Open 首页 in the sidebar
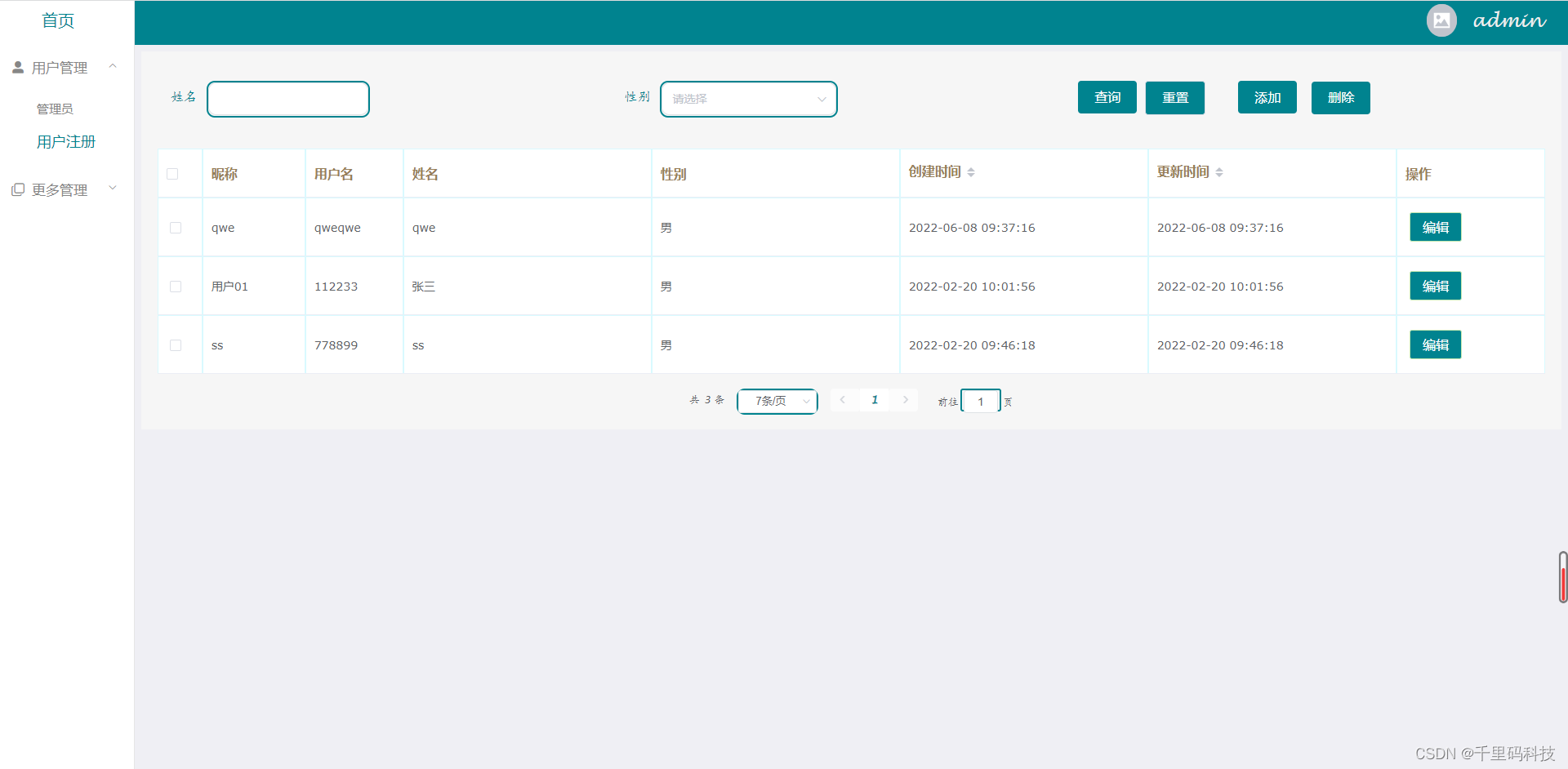 click(58, 20)
